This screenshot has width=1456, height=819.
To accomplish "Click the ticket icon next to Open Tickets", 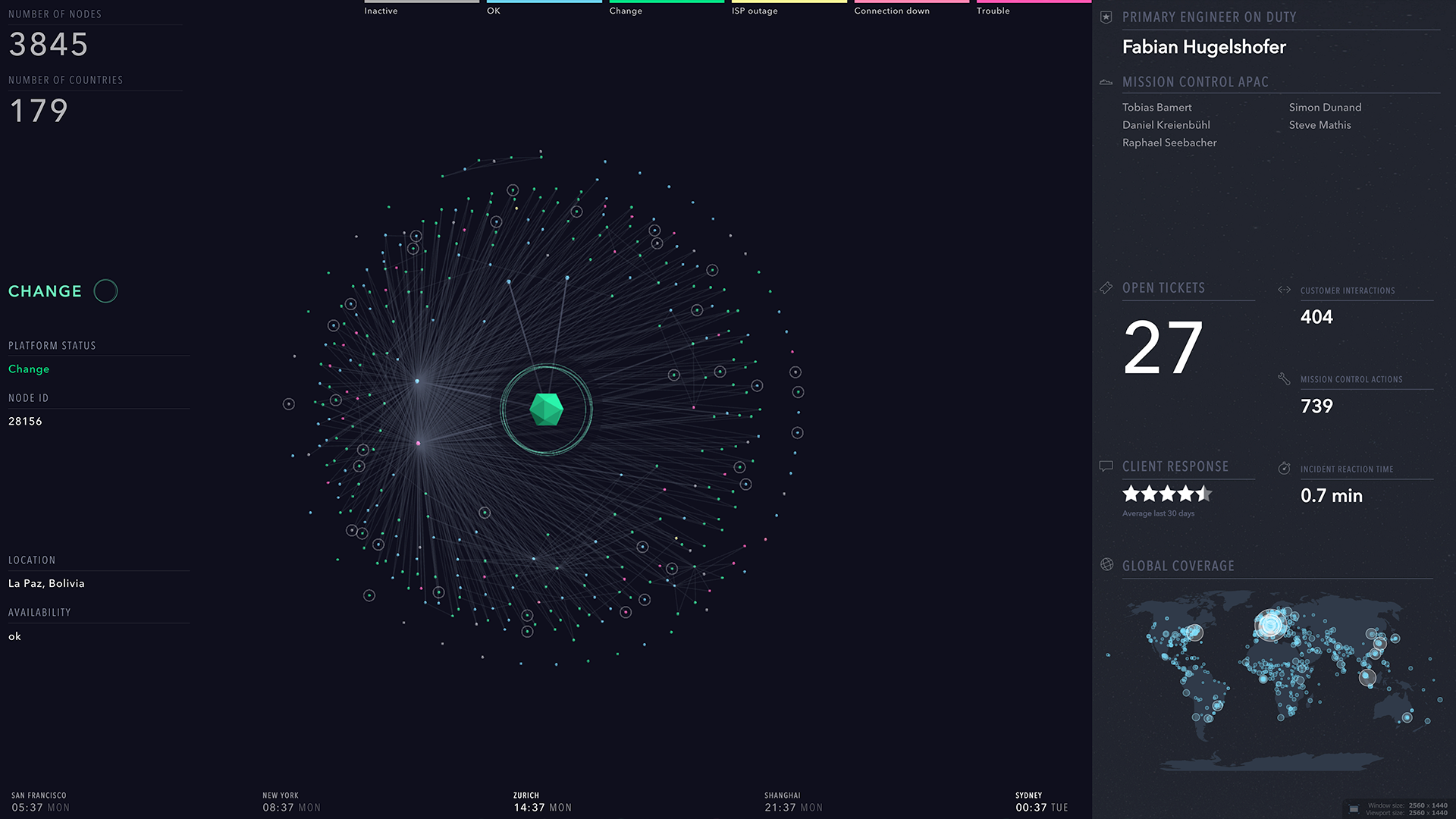I will pos(1106,288).
